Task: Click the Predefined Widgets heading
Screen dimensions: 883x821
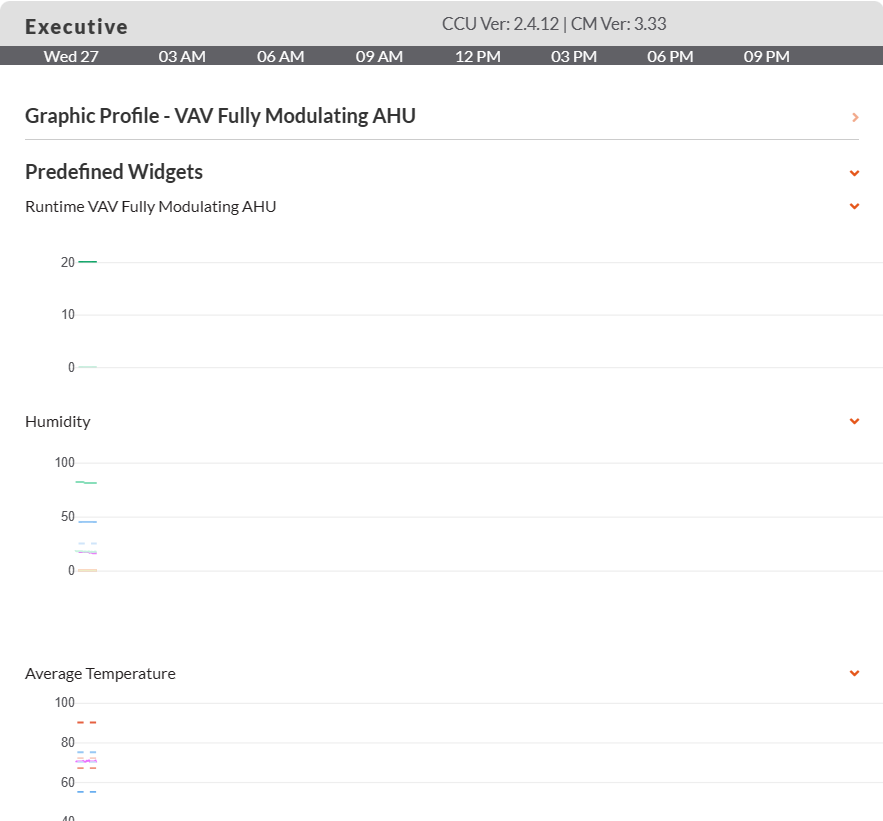Action: pyautogui.click(x=114, y=172)
